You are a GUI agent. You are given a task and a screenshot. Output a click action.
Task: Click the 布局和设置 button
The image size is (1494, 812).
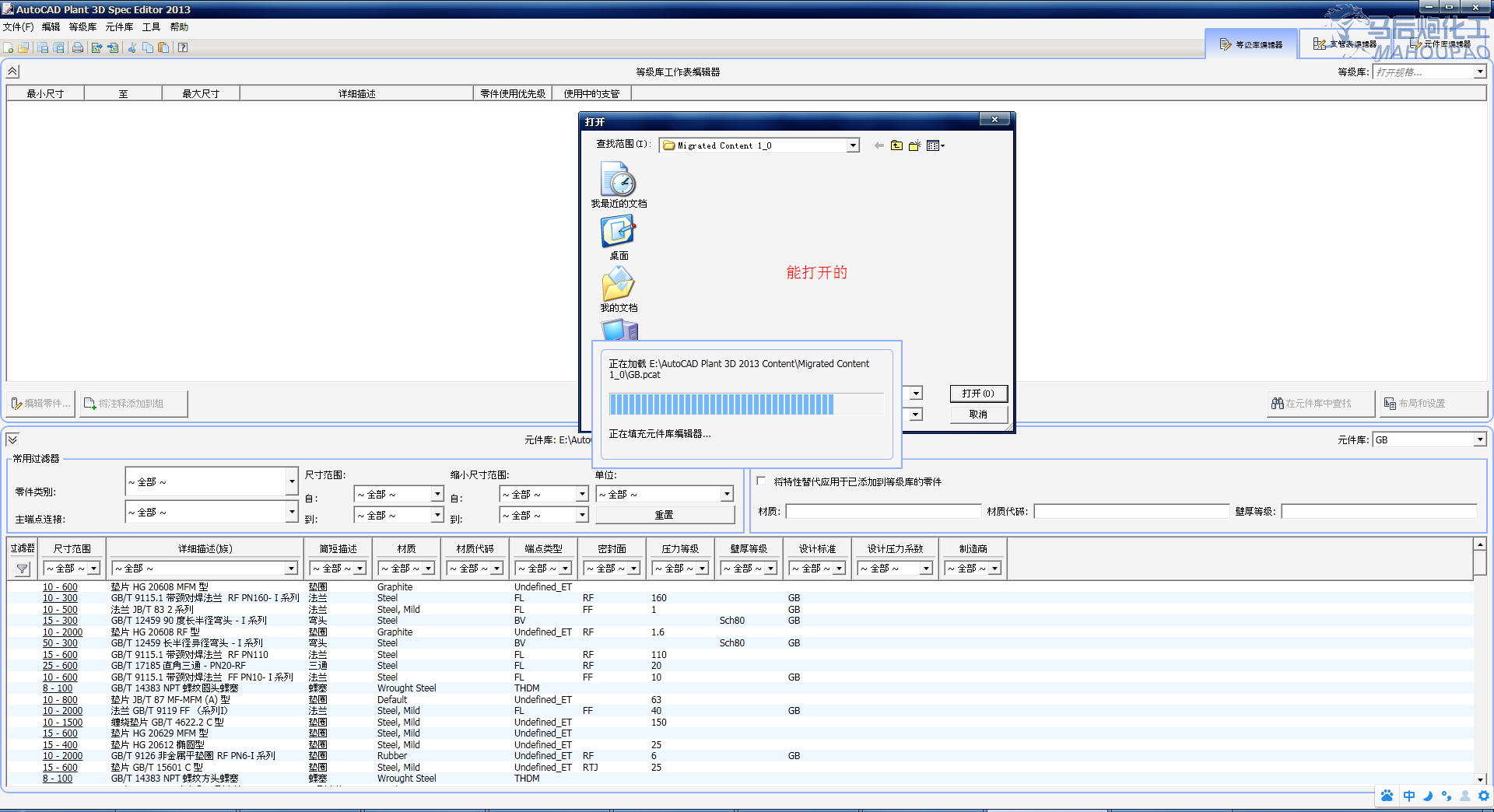click(1433, 404)
